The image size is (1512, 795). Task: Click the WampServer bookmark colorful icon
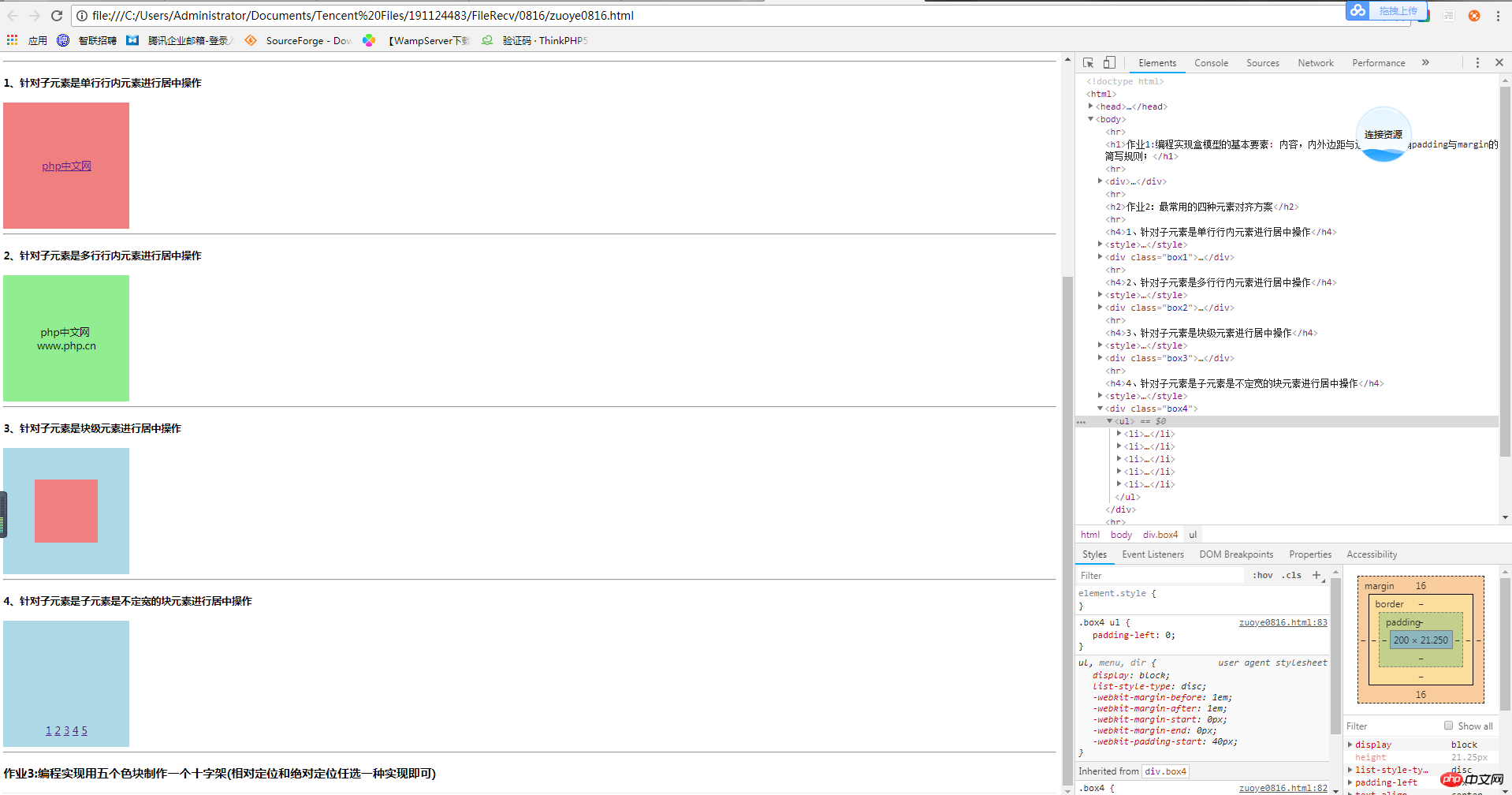coord(369,40)
